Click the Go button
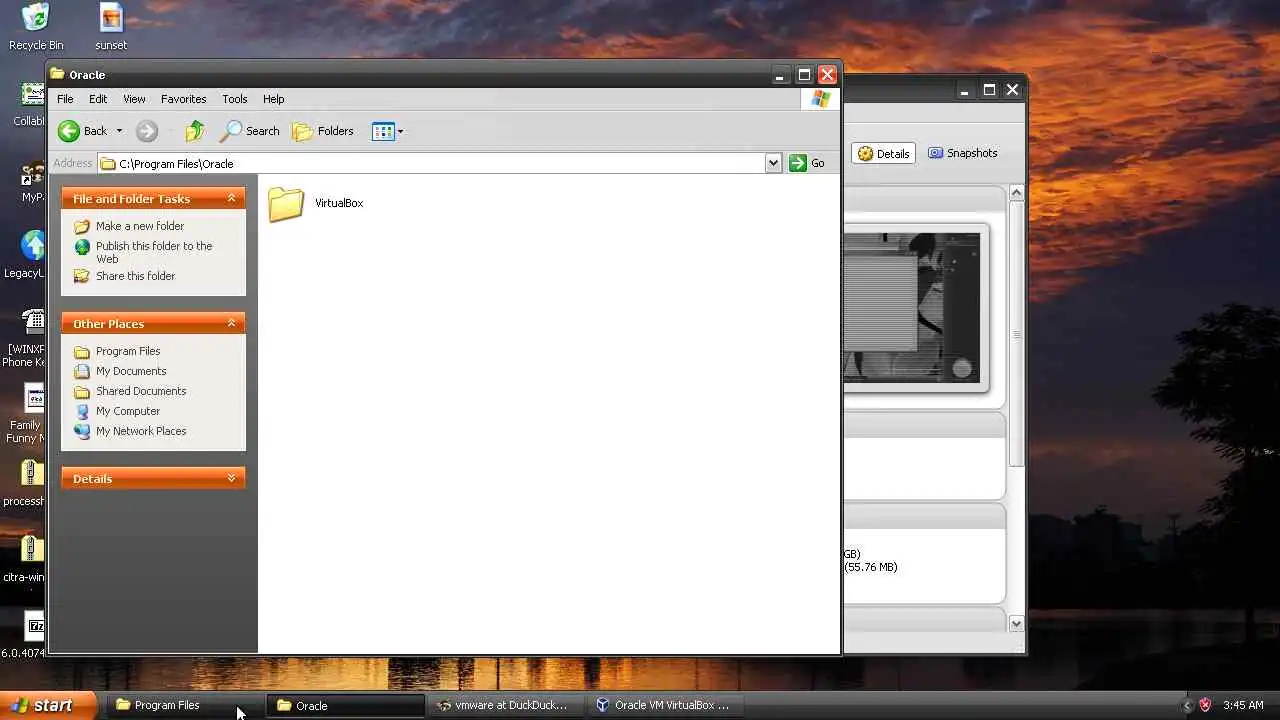Image resolution: width=1280 pixels, height=720 pixels. click(x=808, y=163)
